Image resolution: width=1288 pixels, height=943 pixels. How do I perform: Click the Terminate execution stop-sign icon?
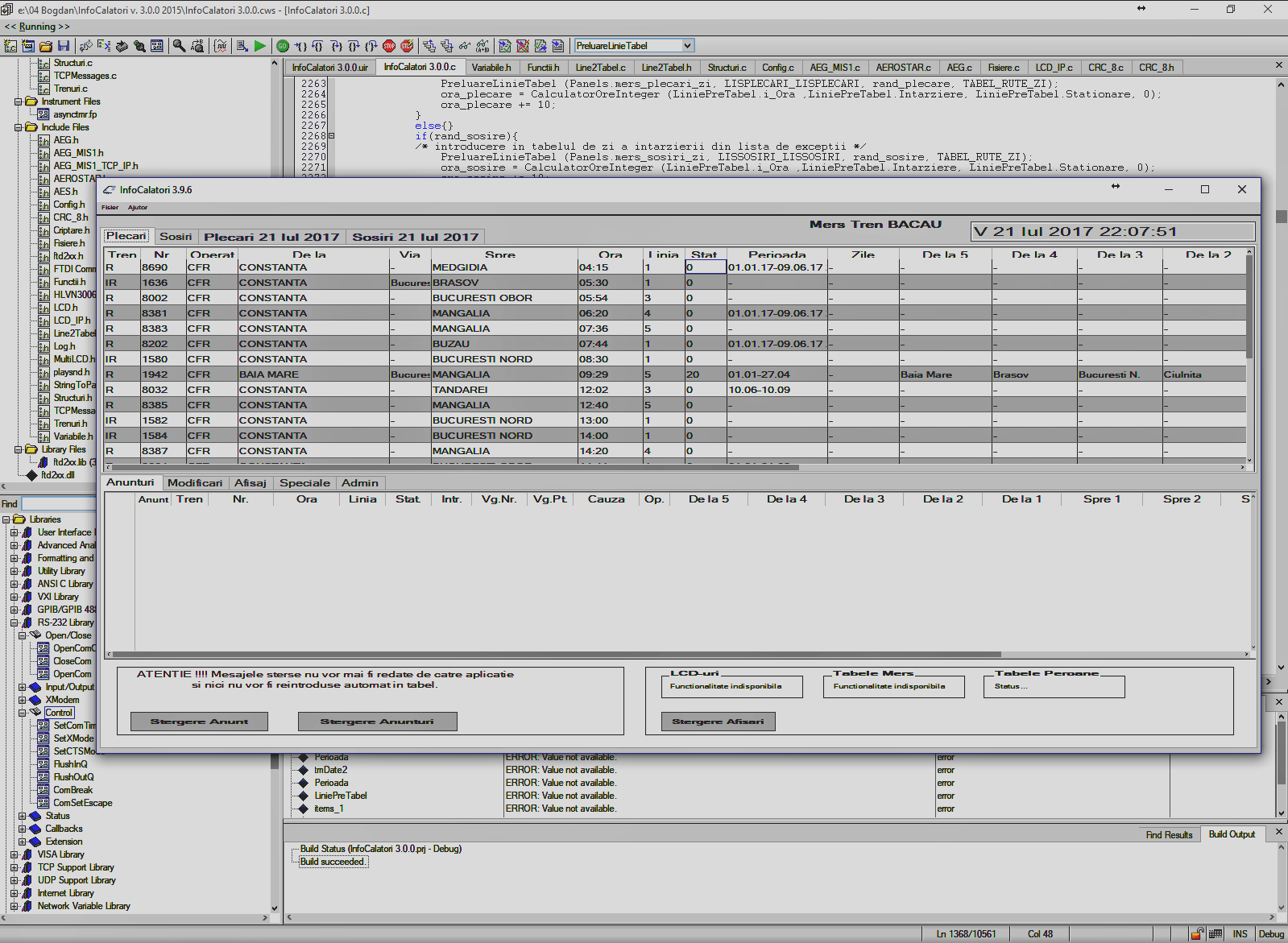[407, 46]
